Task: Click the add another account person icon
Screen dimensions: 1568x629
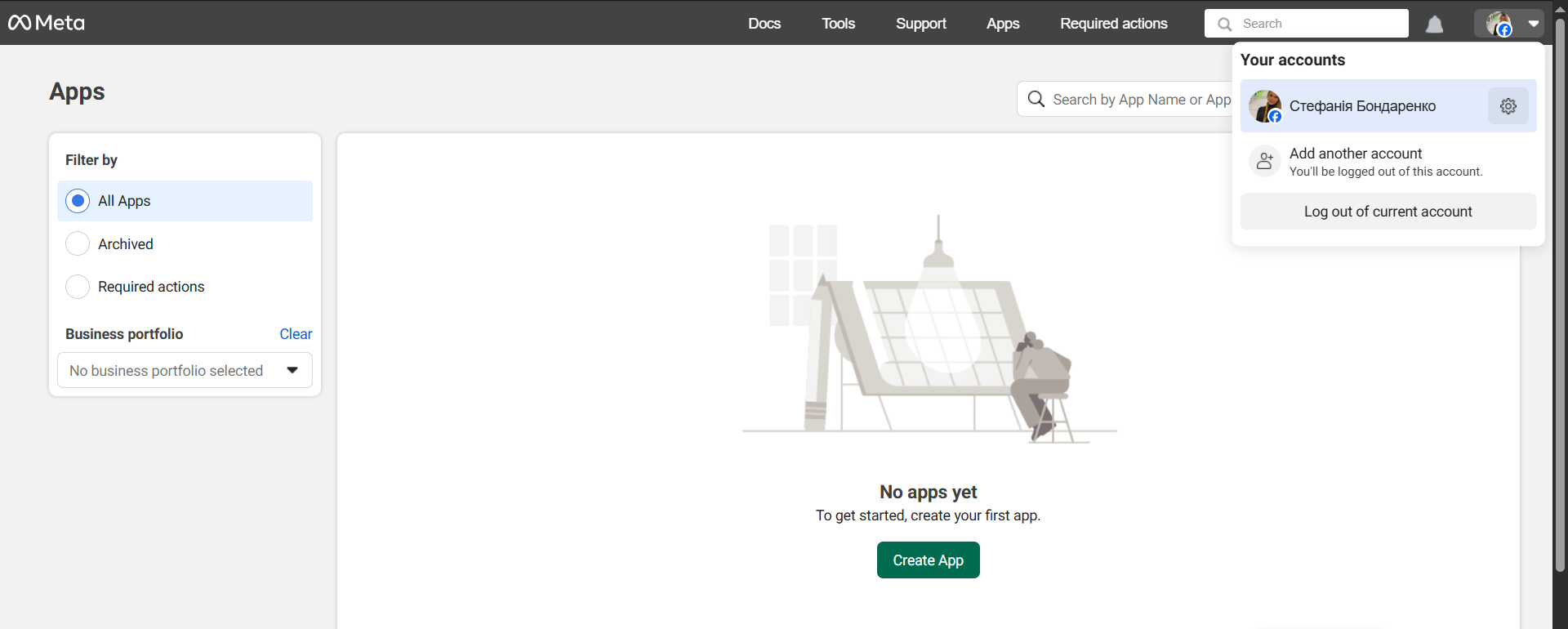Action: (1264, 161)
